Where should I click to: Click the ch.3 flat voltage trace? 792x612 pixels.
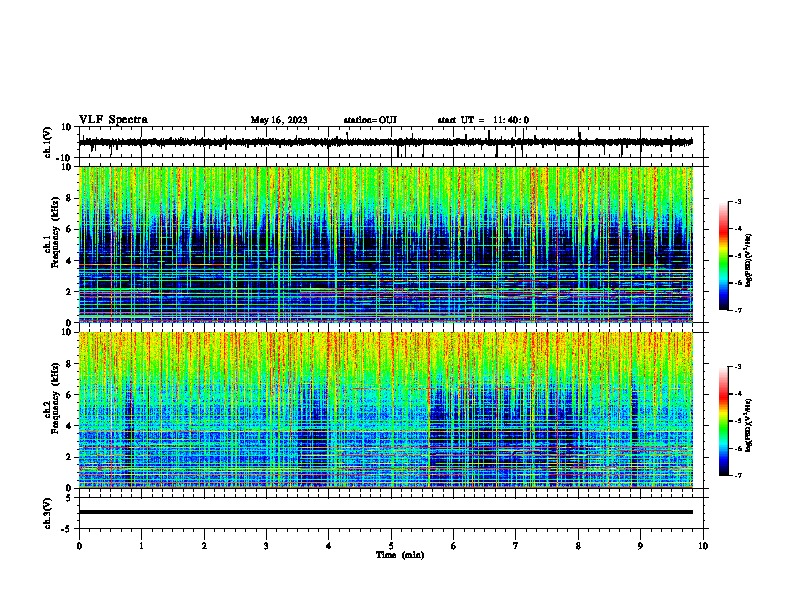pos(386,512)
